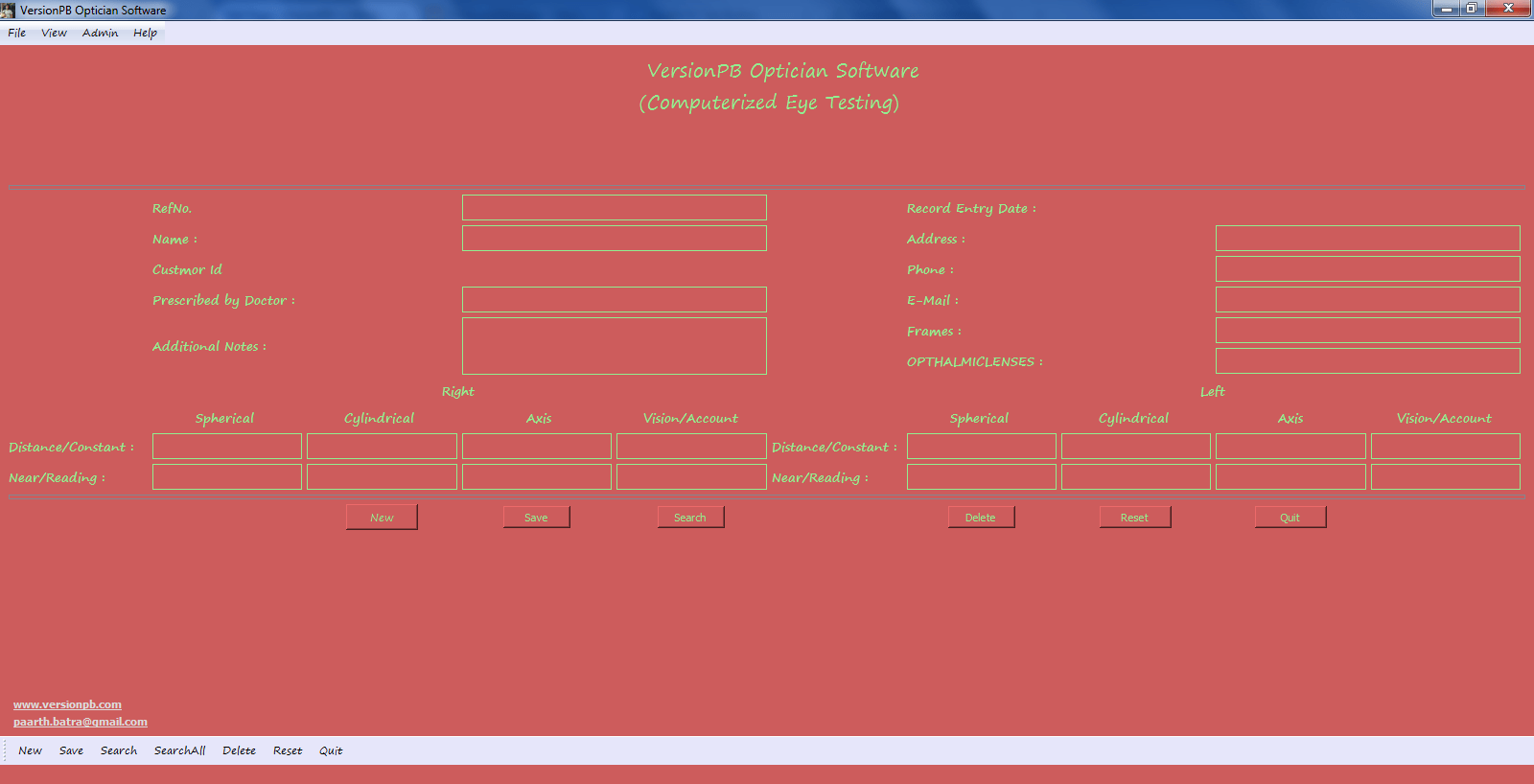
Task: Click Right eye Distance/Constant Axis field
Action: [x=537, y=447]
